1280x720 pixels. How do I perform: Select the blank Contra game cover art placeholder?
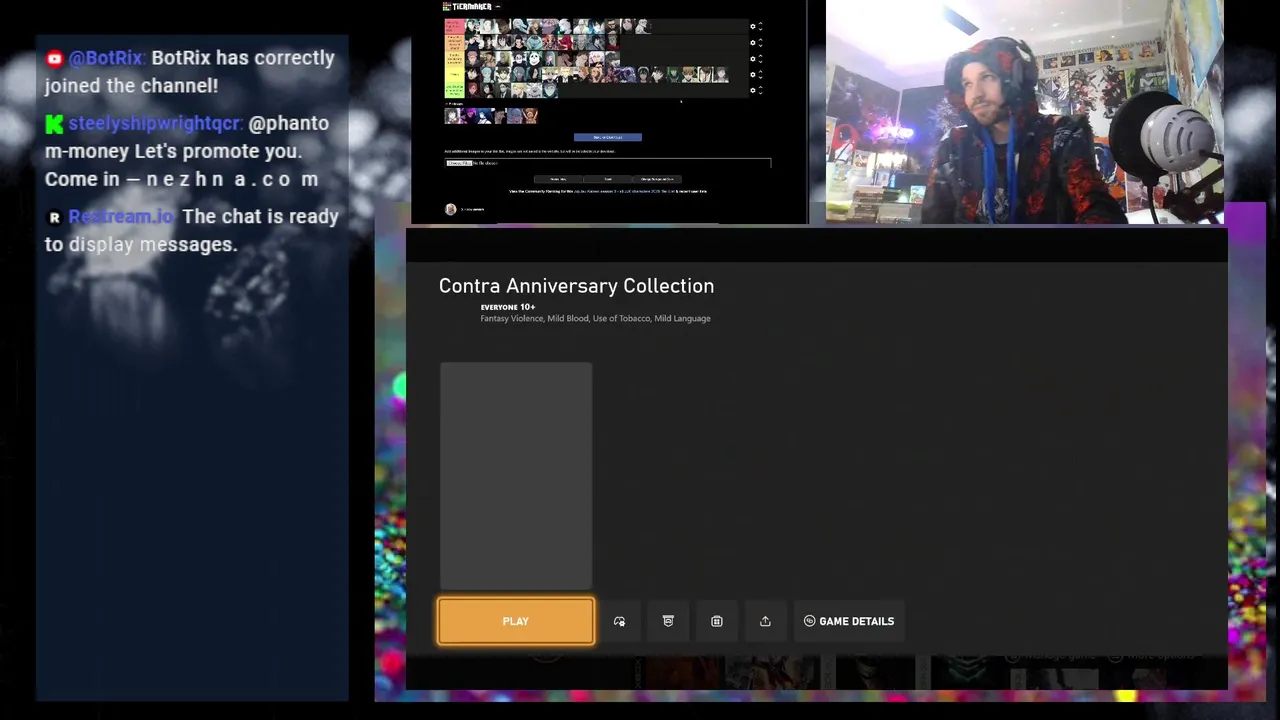516,476
